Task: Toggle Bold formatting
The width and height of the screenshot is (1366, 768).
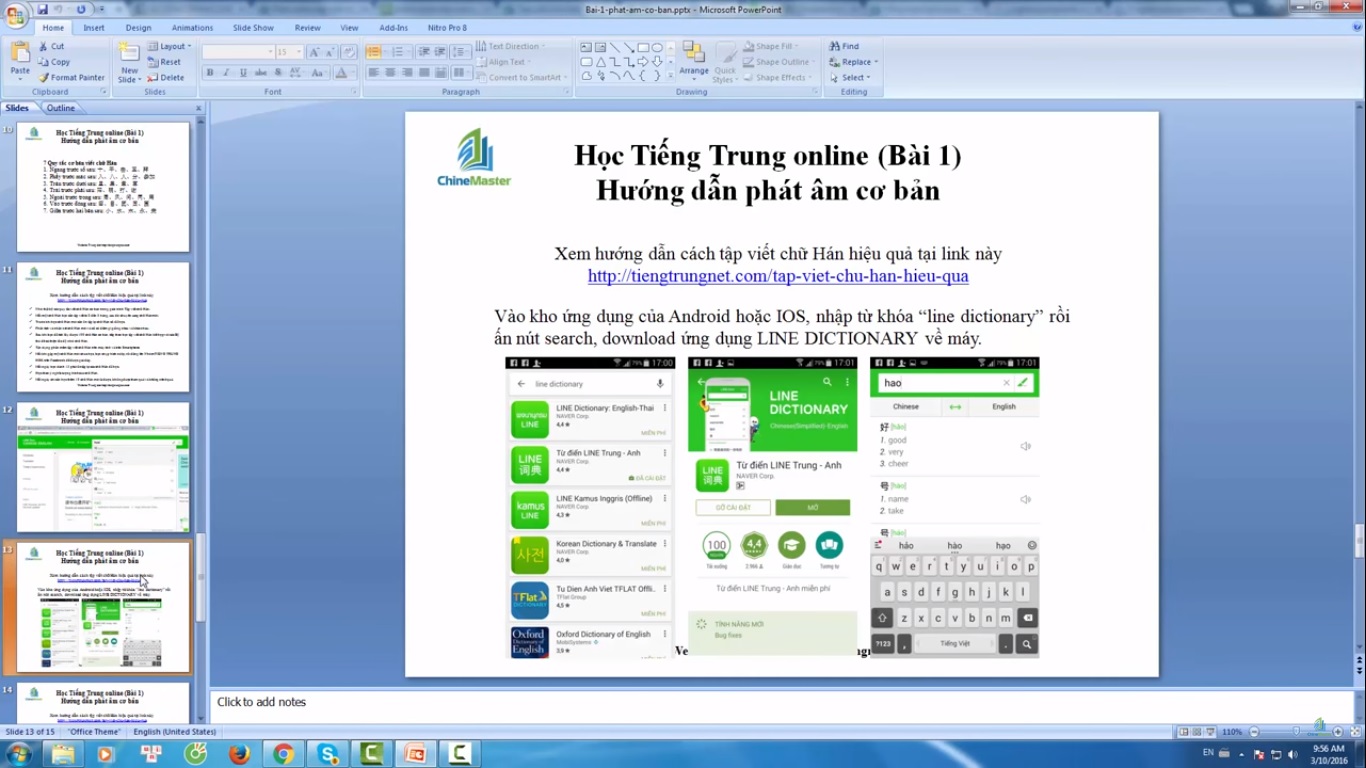Action: [210, 73]
